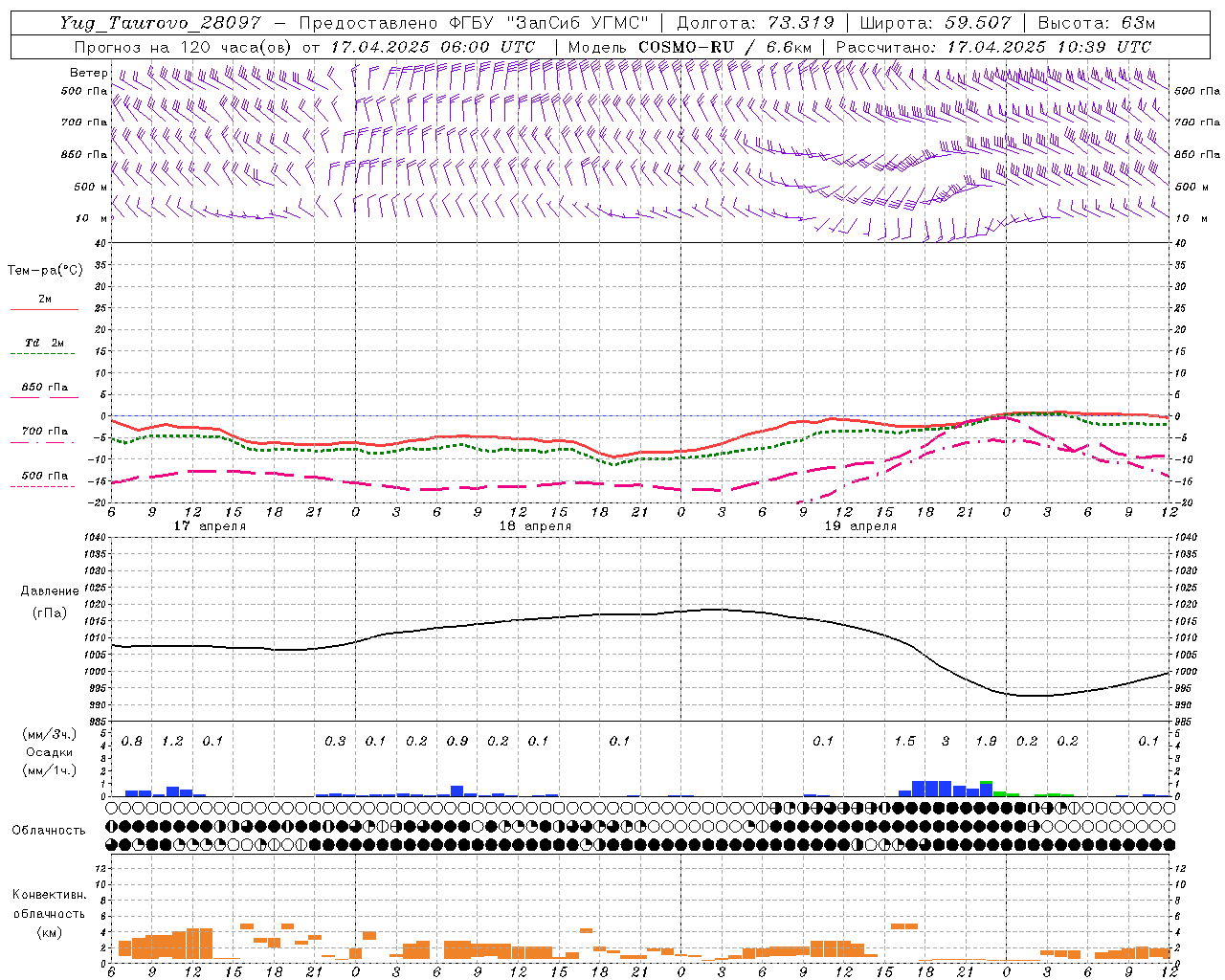The height and width of the screenshot is (980, 1225).
Task: Click the Td 2м dew point legend entry
Action: 45,344
